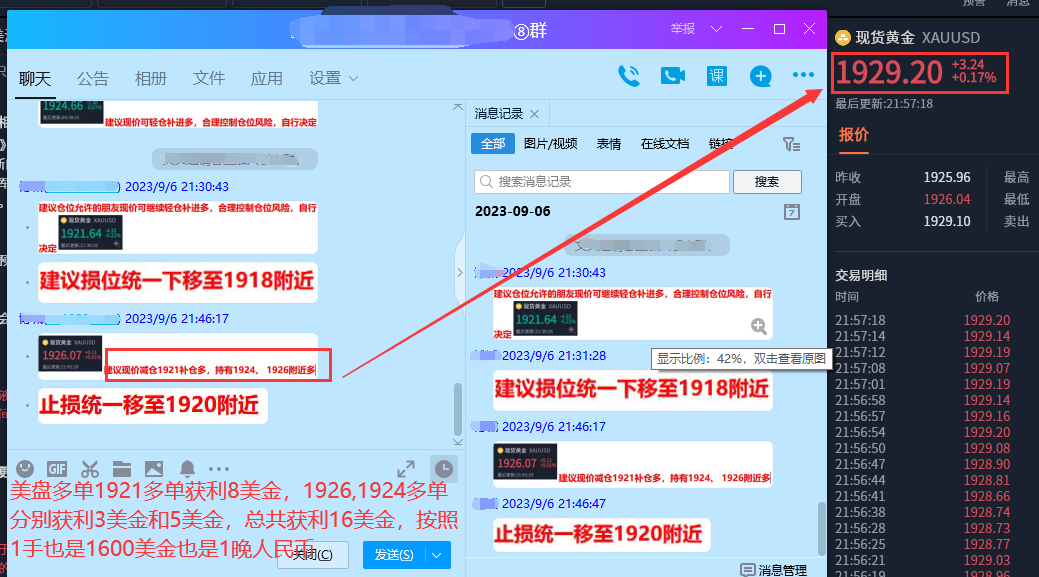1039x577 pixels.
Task: Open the 应用 tab
Action: pos(266,79)
